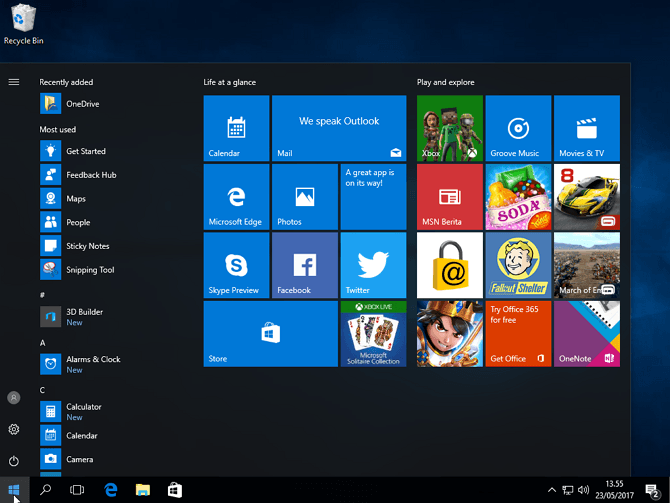Open Settings gear in Start menu
This screenshot has width=670, height=503.
click(x=14, y=429)
